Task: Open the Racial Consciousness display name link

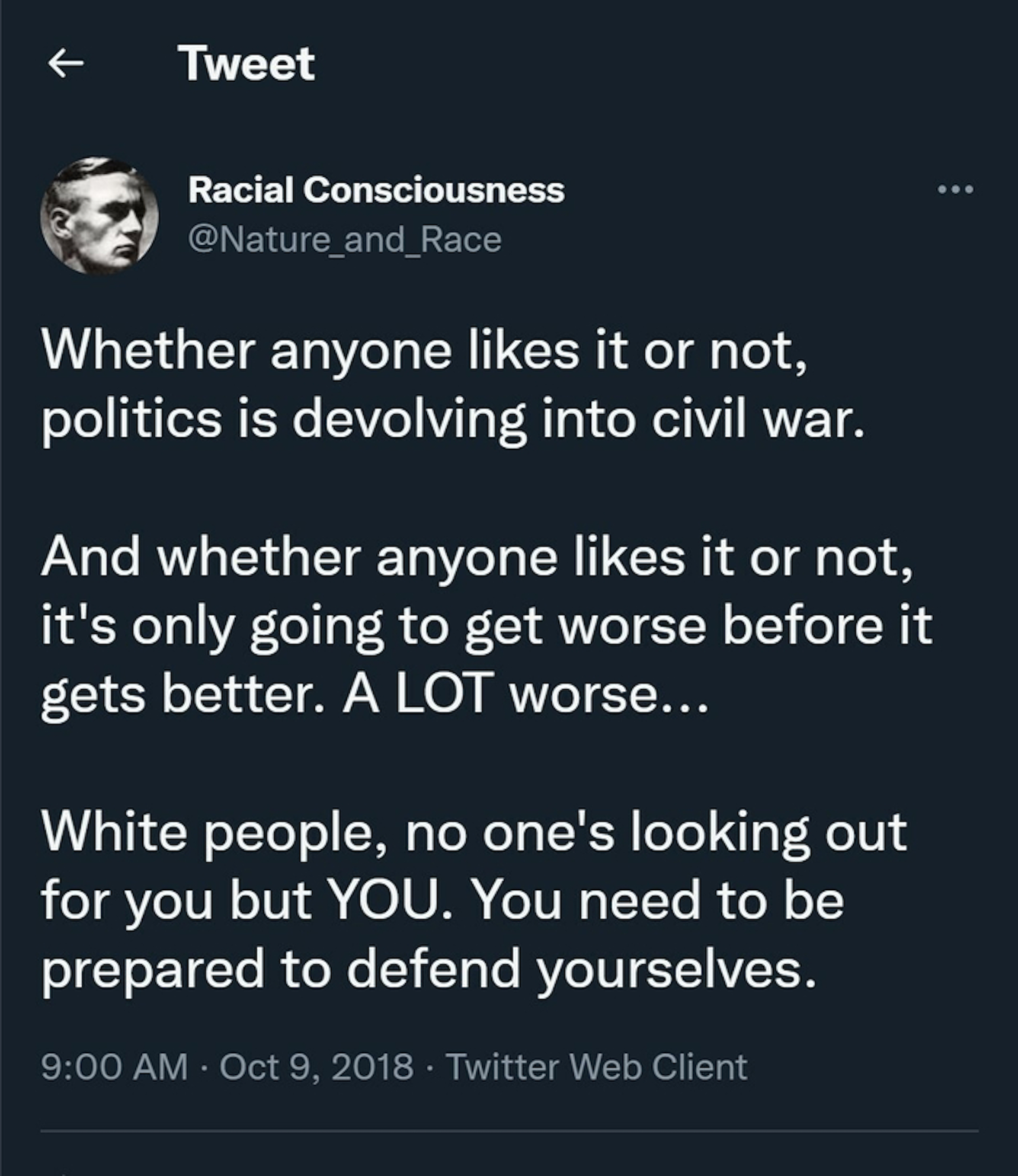Action: point(376,189)
